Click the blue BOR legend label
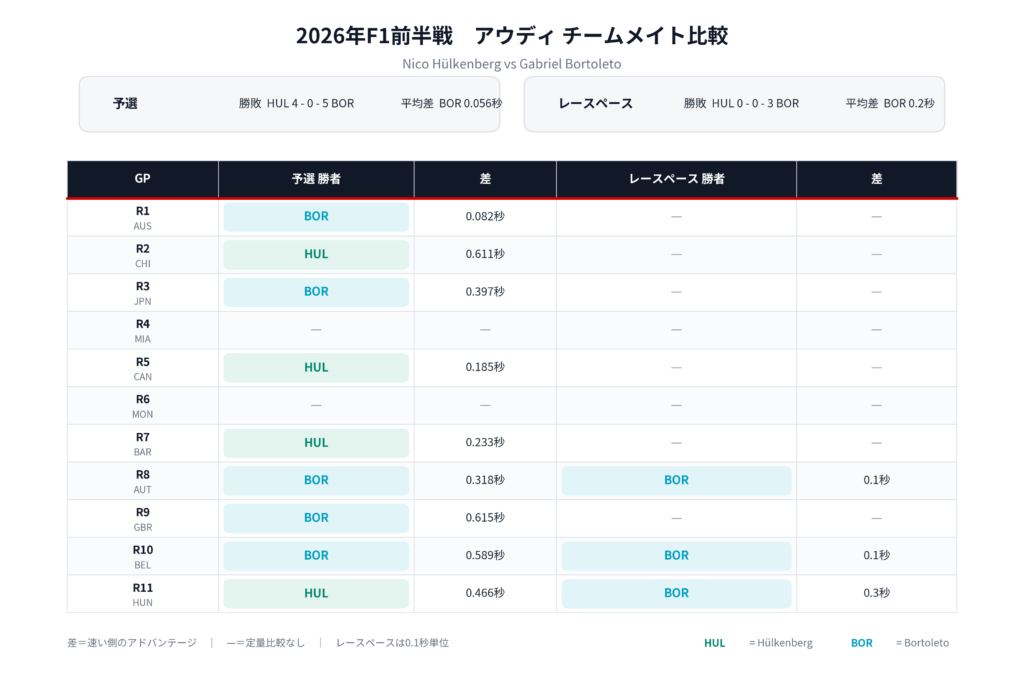The height and width of the screenshot is (698, 1024). (x=861, y=643)
